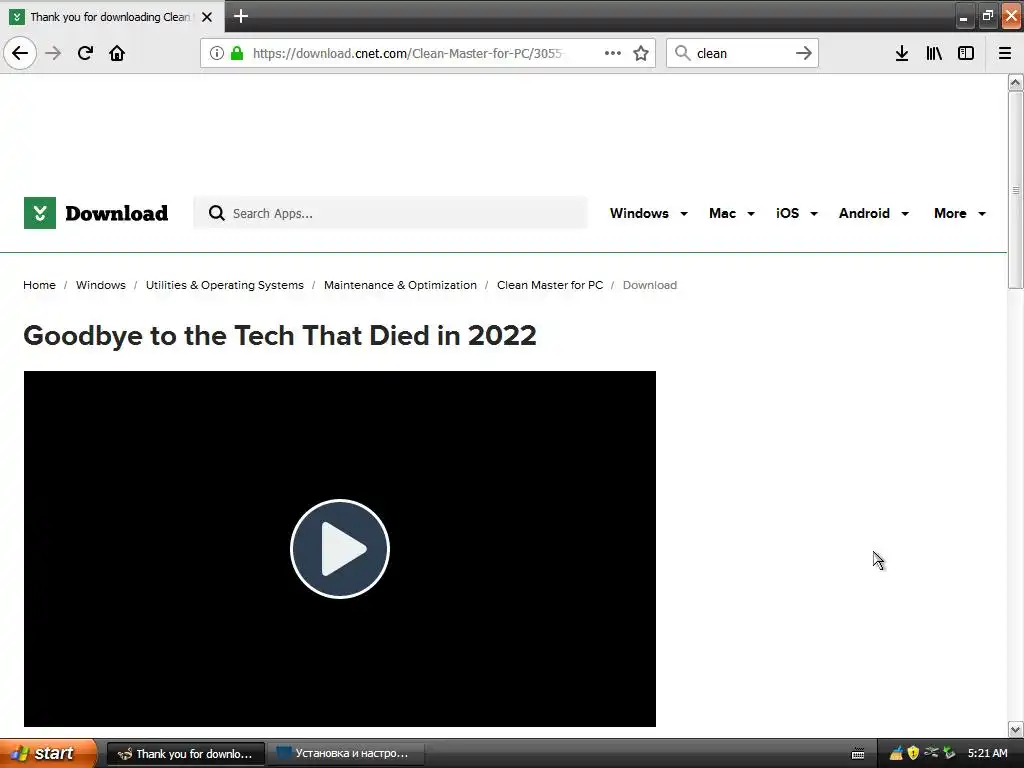Expand the Android menu dropdown
The image size is (1024, 768).
pyautogui.click(x=874, y=214)
